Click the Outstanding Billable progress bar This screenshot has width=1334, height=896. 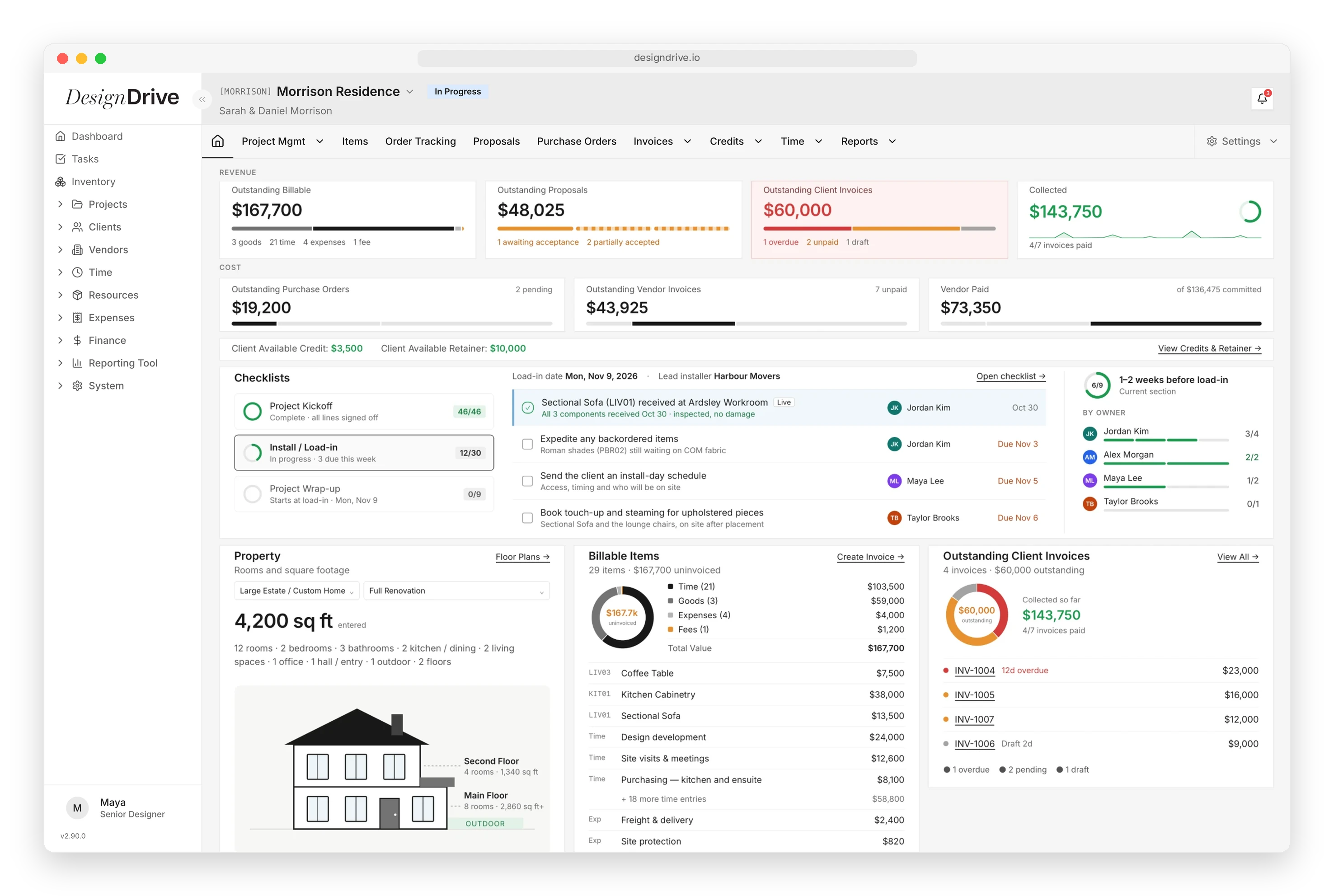tap(347, 229)
